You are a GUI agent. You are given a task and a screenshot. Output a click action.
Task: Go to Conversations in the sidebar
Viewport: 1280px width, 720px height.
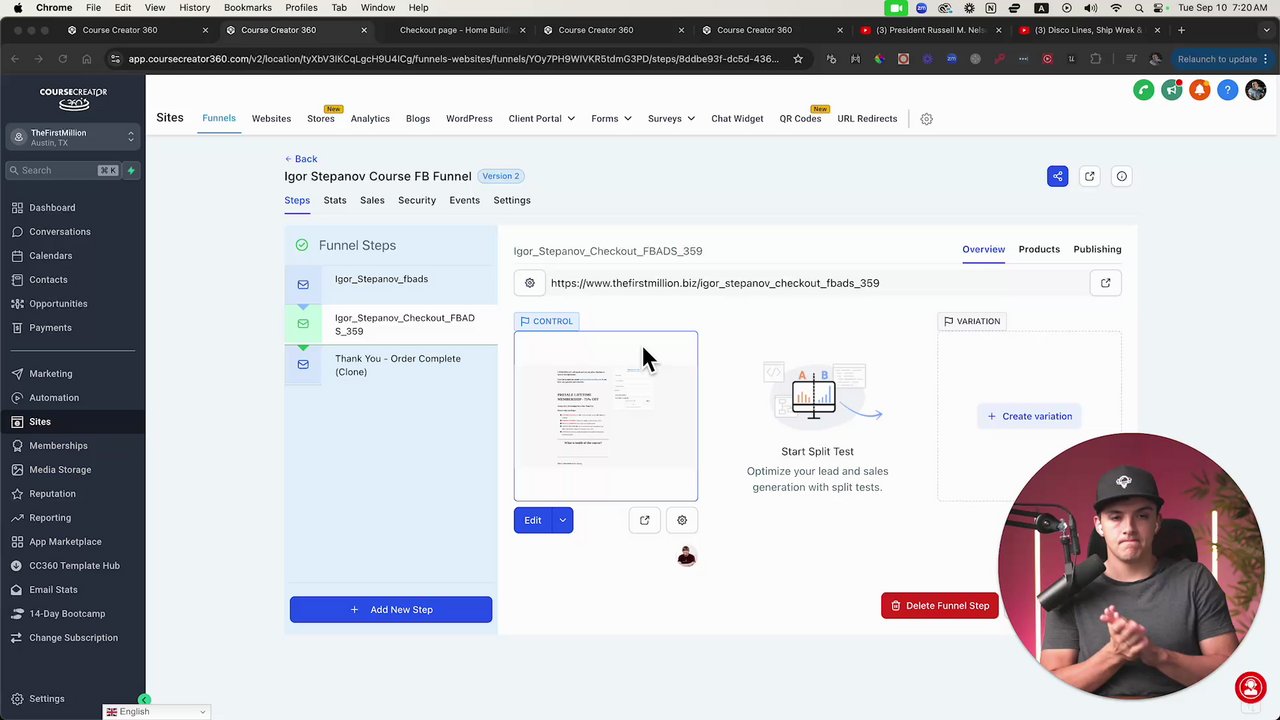pyautogui.click(x=60, y=231)
